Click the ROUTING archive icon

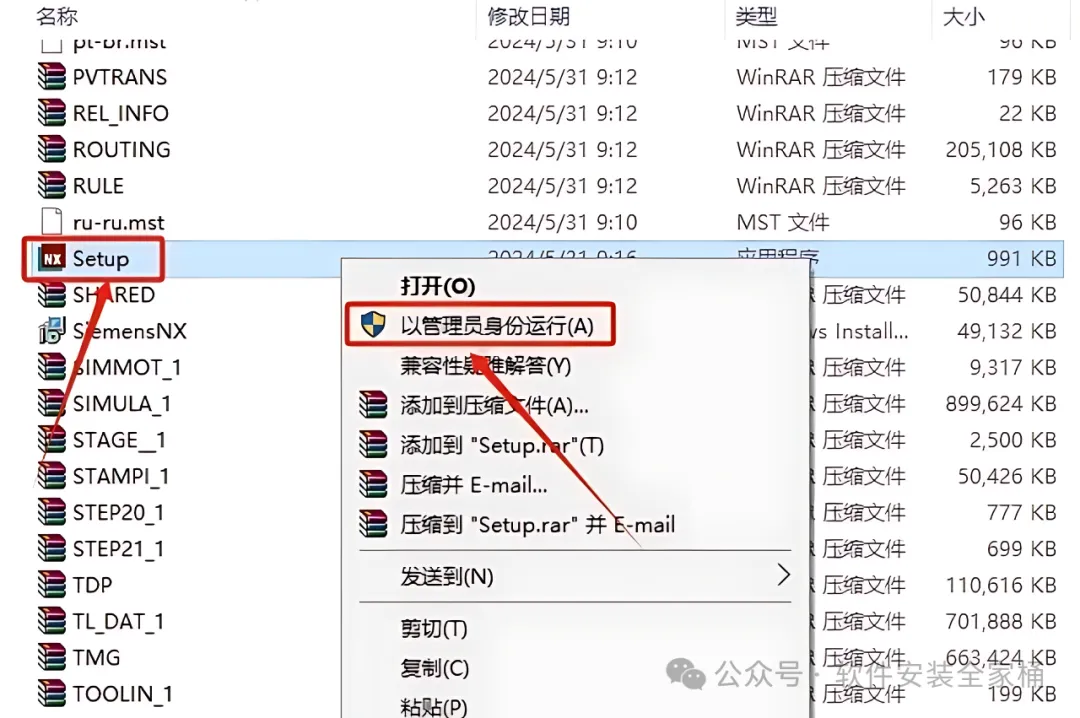tap(52, 150)
